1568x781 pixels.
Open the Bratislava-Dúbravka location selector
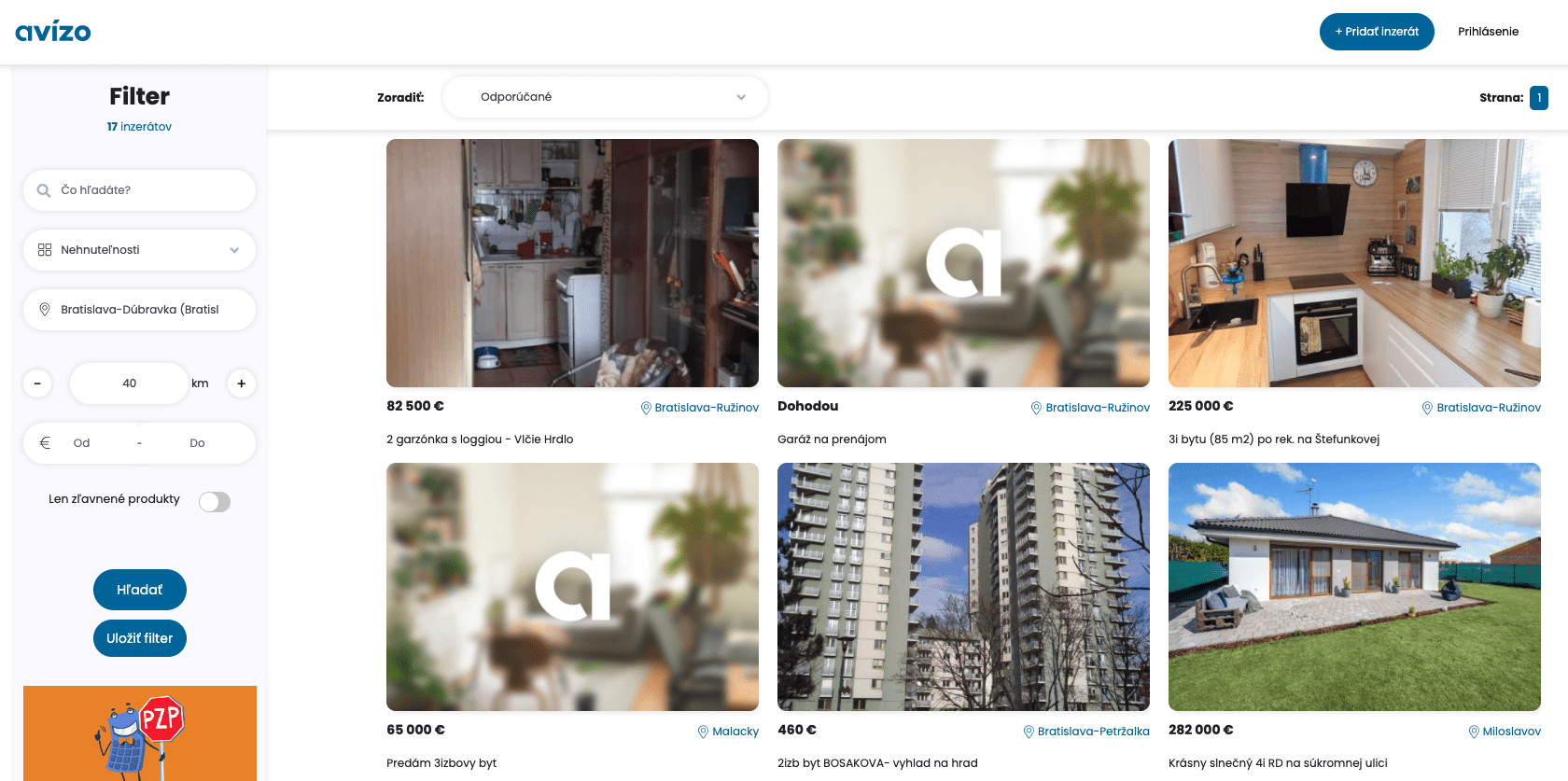pyautogui.click(x=140, y=310)
